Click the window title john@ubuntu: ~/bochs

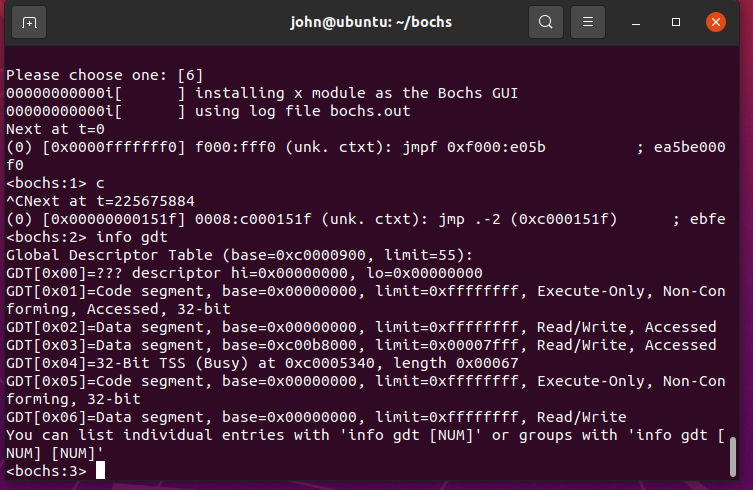point(371,22)
